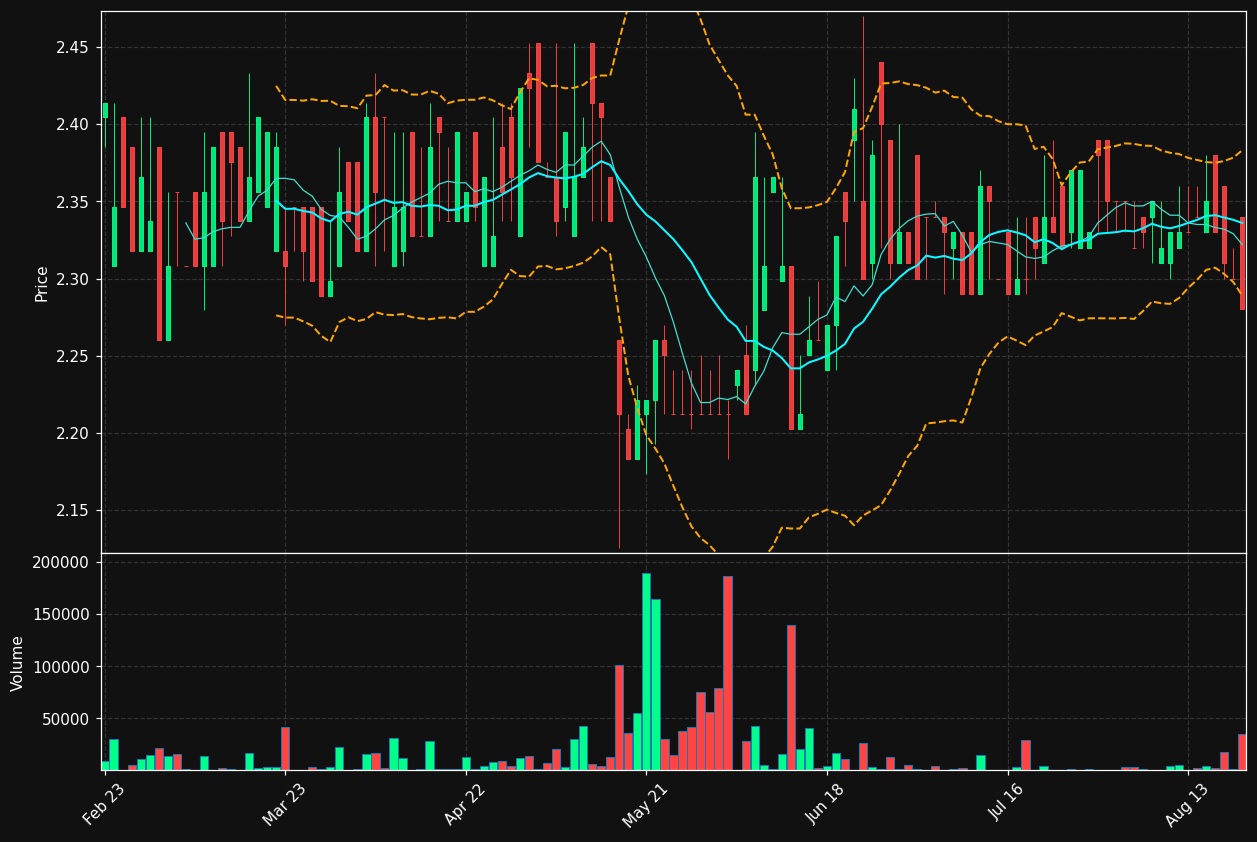This screenshot has height=842, width=1257.
Task: Click the 2.15 price axis value
Action: coord(73,511)
